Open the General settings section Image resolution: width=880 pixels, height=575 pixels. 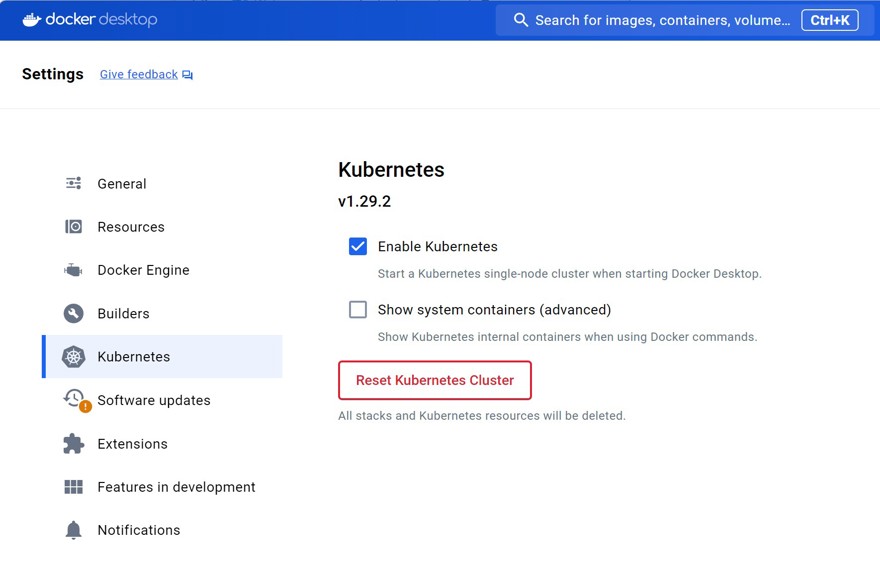tap(162, 183)
